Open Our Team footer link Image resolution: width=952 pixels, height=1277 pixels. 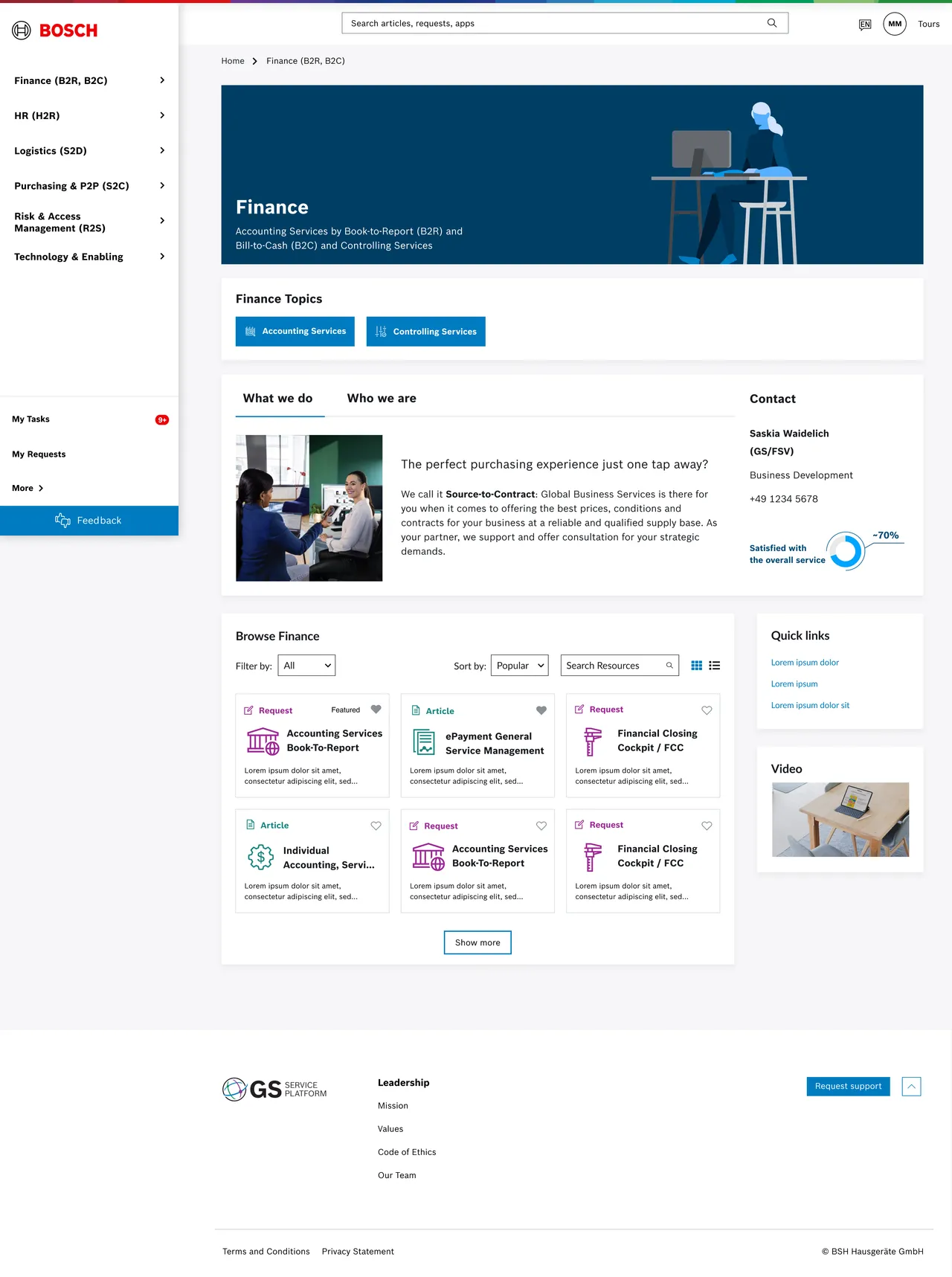click(397, 1176)
